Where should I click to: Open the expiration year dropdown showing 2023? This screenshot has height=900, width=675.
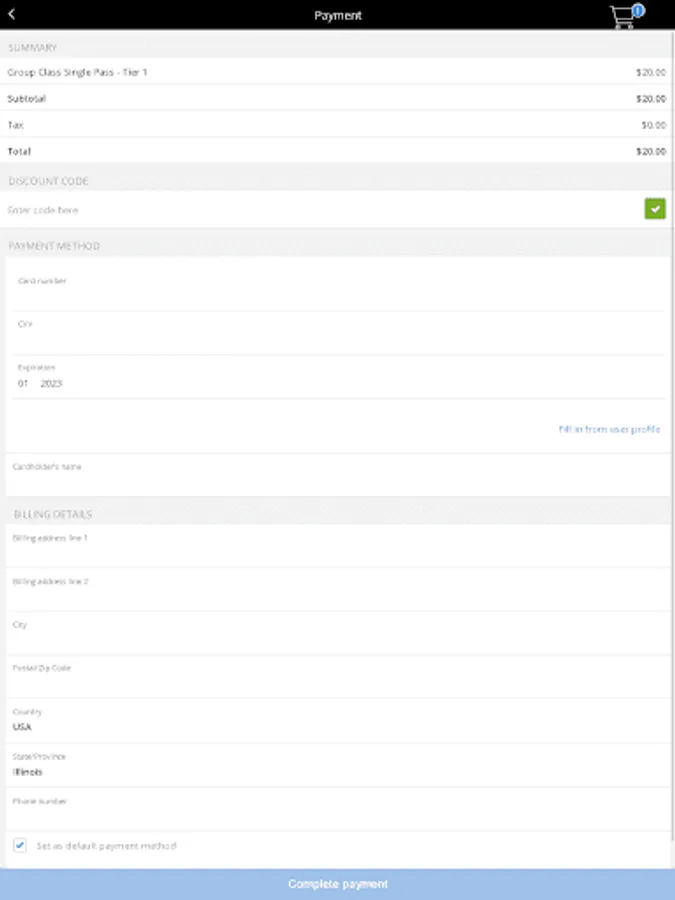point(51,383)
